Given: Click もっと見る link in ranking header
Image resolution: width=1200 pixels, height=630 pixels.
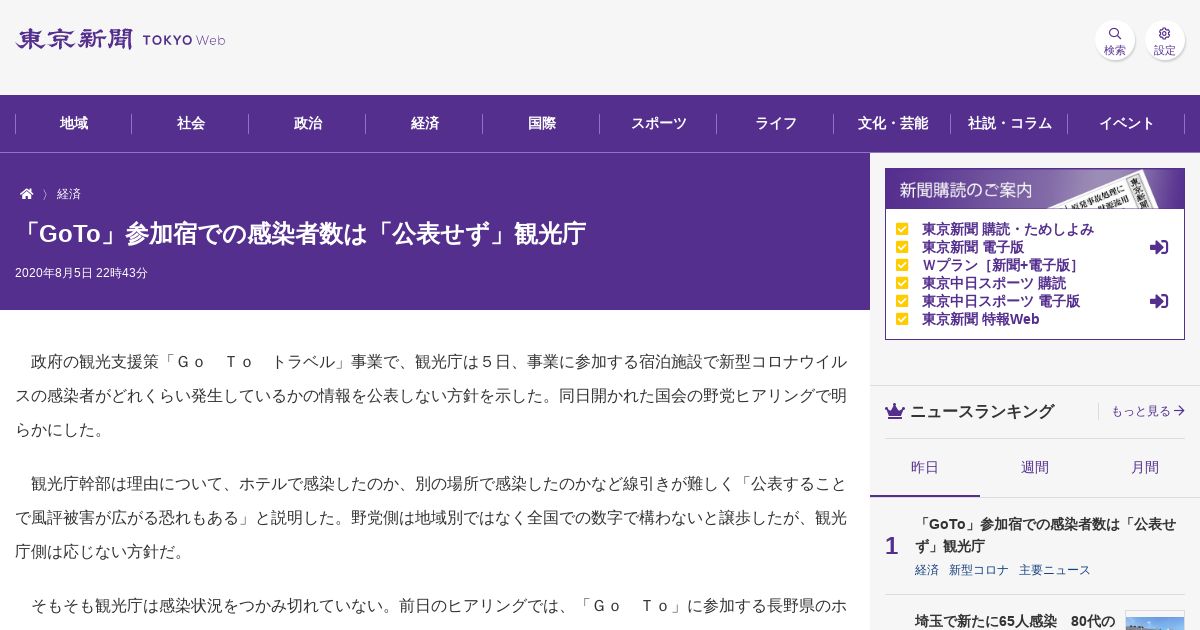Looking at the screenshot, I should 1148,411.
